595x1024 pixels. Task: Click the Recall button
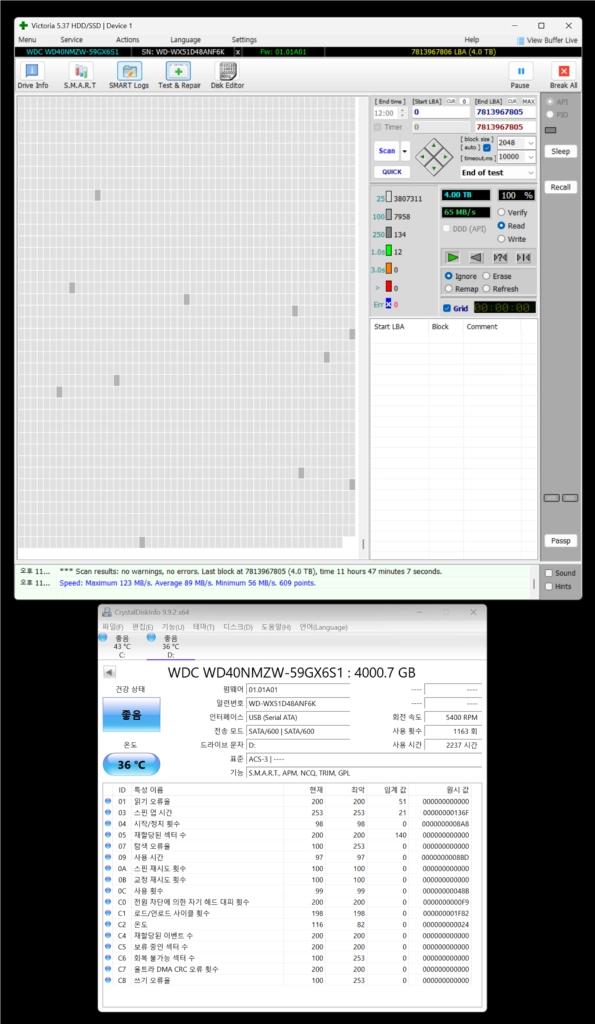tap(560, 187)
